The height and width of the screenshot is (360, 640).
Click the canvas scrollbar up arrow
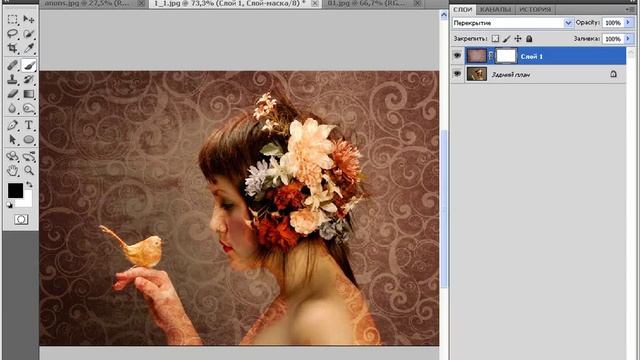point(444,16)
